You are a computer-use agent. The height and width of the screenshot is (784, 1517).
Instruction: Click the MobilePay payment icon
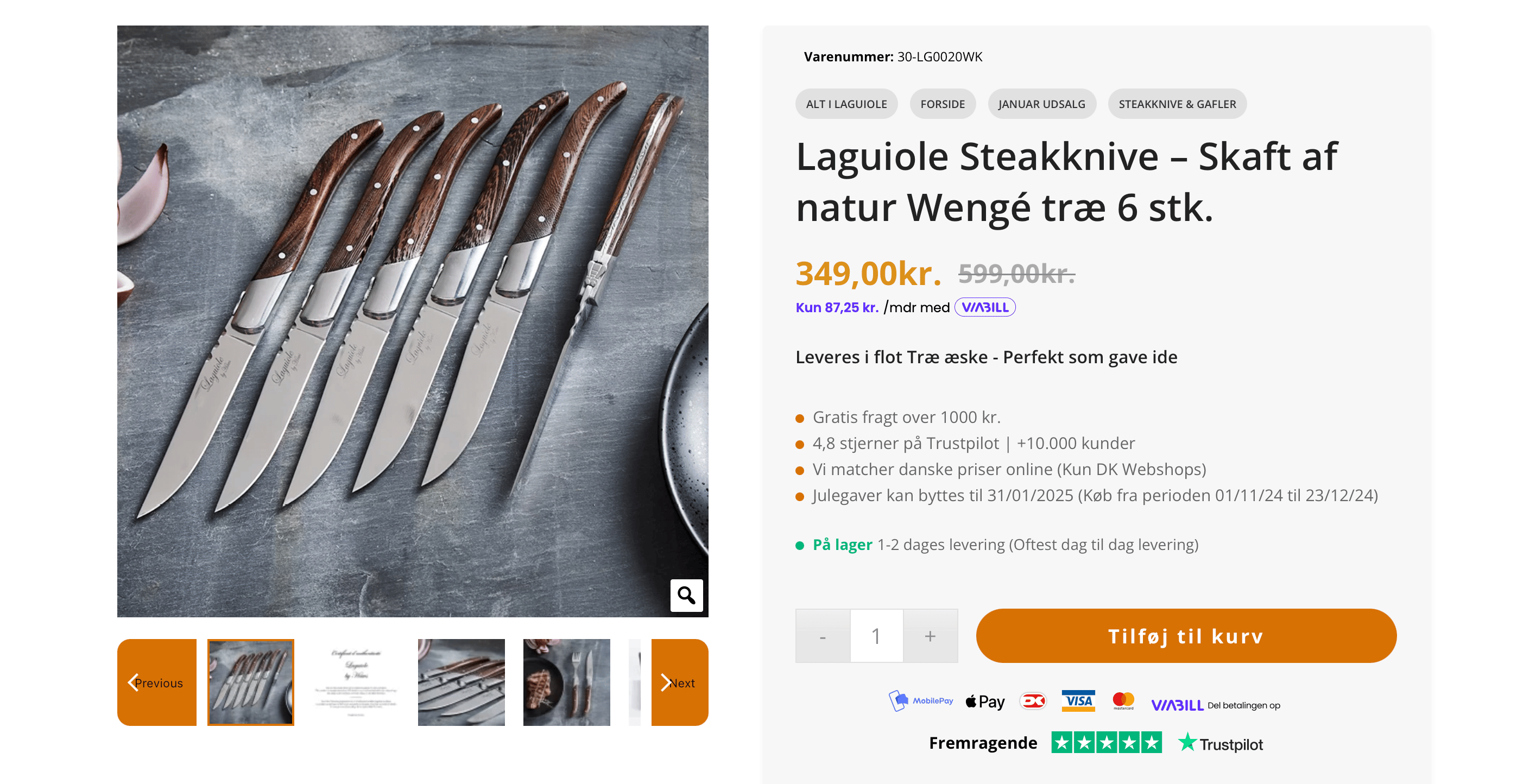921,700
